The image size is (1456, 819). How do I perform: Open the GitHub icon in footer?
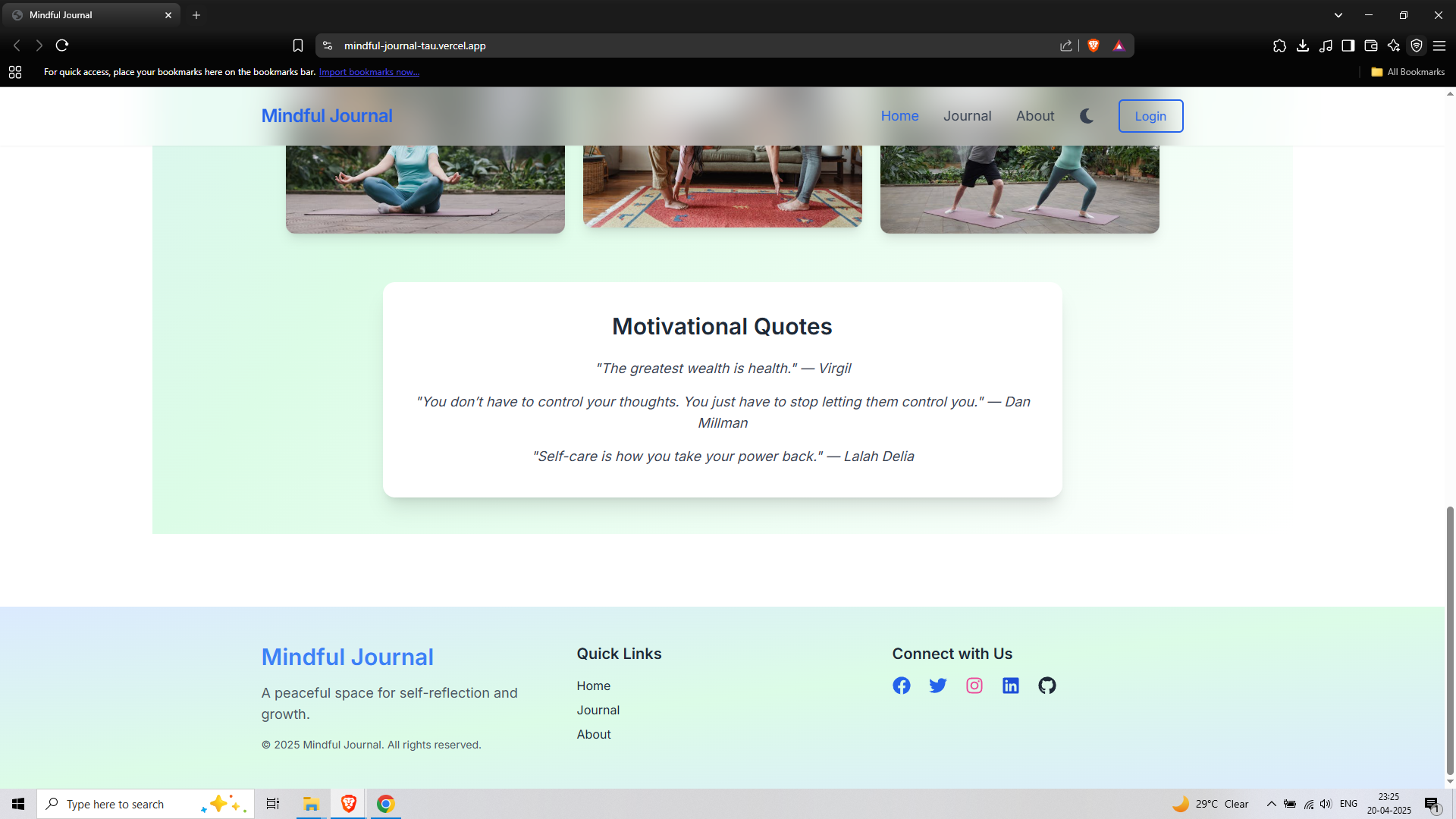click(x=1046, y=686)
